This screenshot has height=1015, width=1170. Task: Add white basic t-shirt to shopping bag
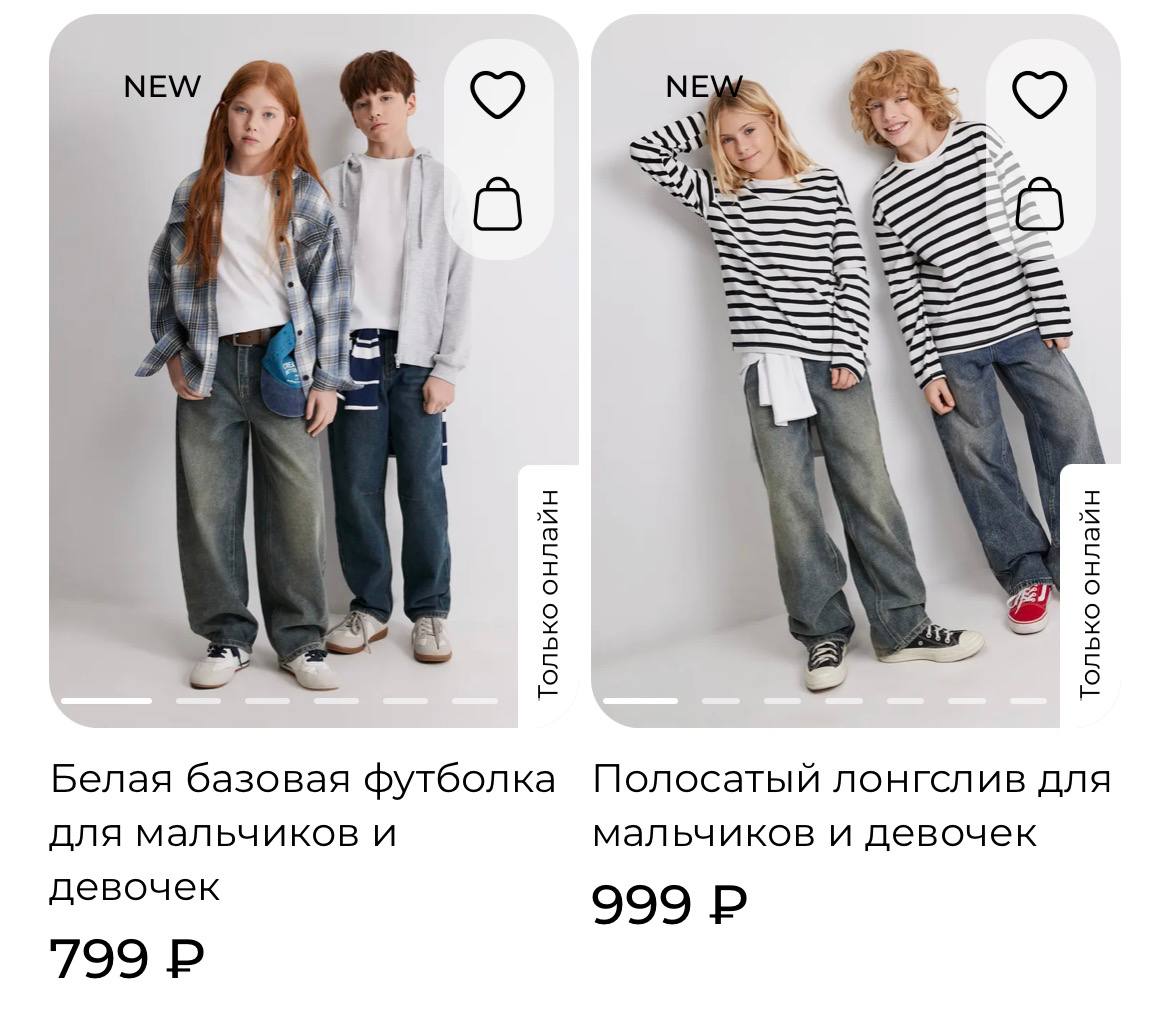[498, 204]
